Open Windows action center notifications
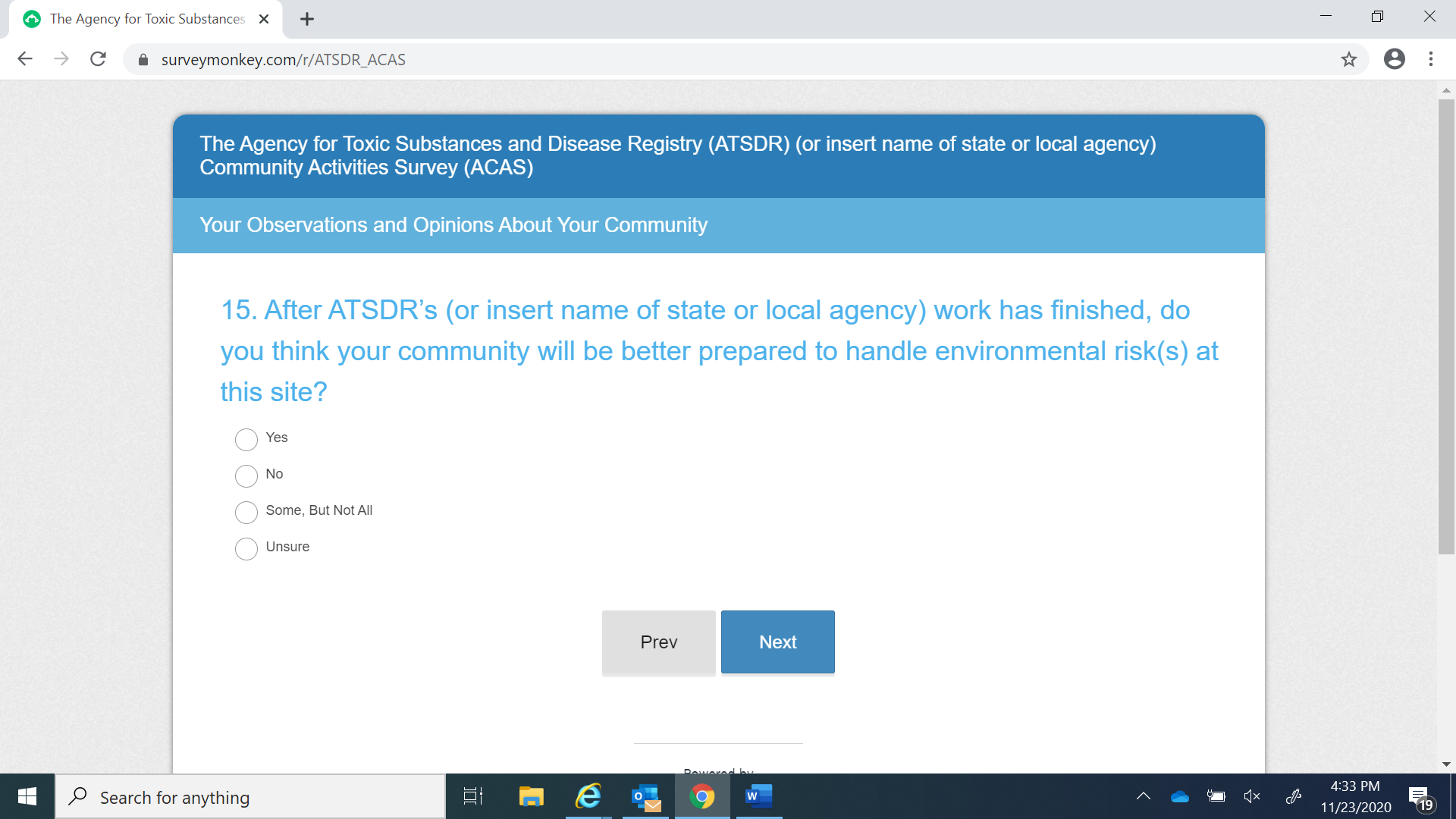Image resolution: width=1456 pixels, height=819 pixels. [1420, 798]
